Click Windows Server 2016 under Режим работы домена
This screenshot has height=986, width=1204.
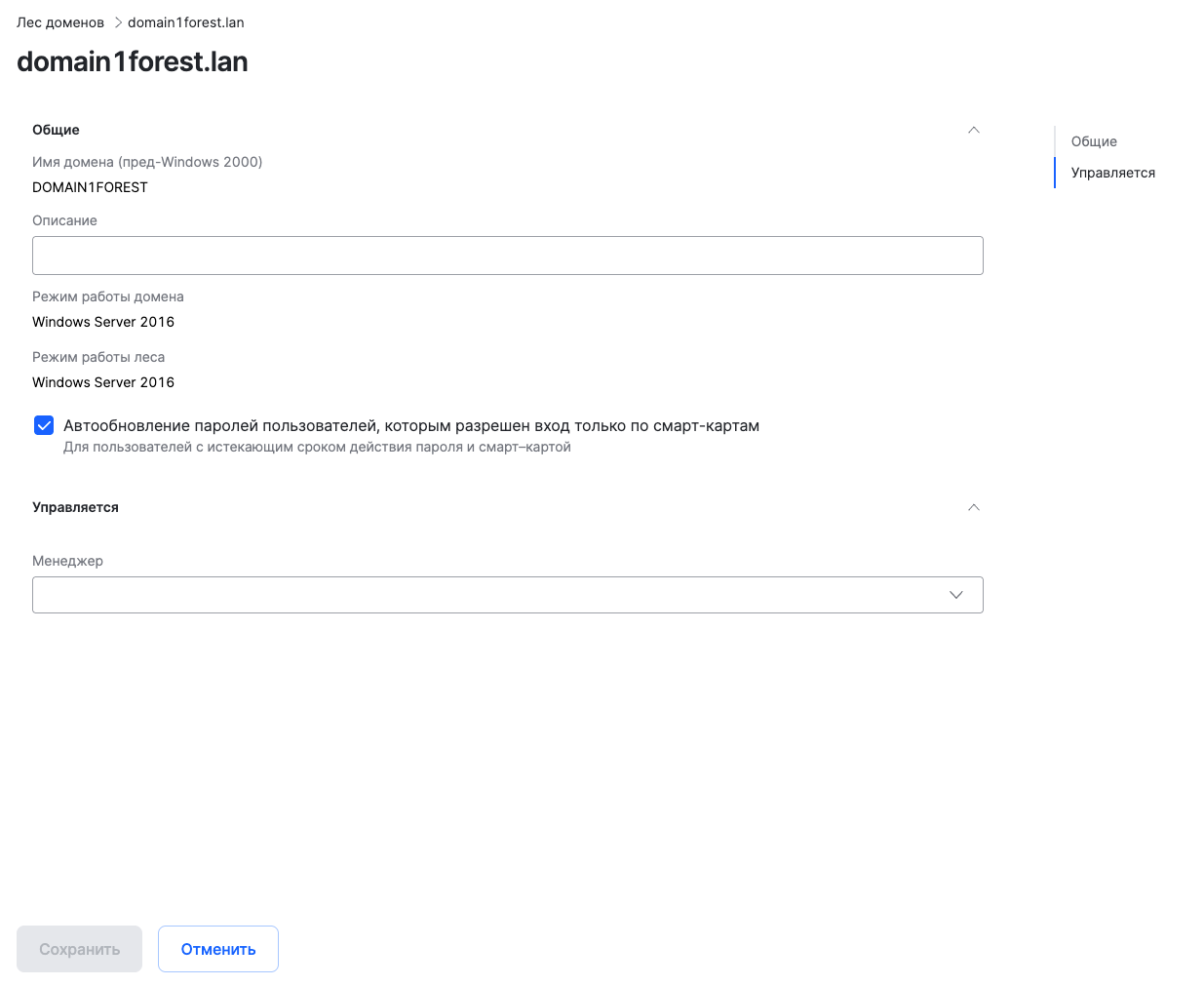pyautogui.click(x=103, y=322)
